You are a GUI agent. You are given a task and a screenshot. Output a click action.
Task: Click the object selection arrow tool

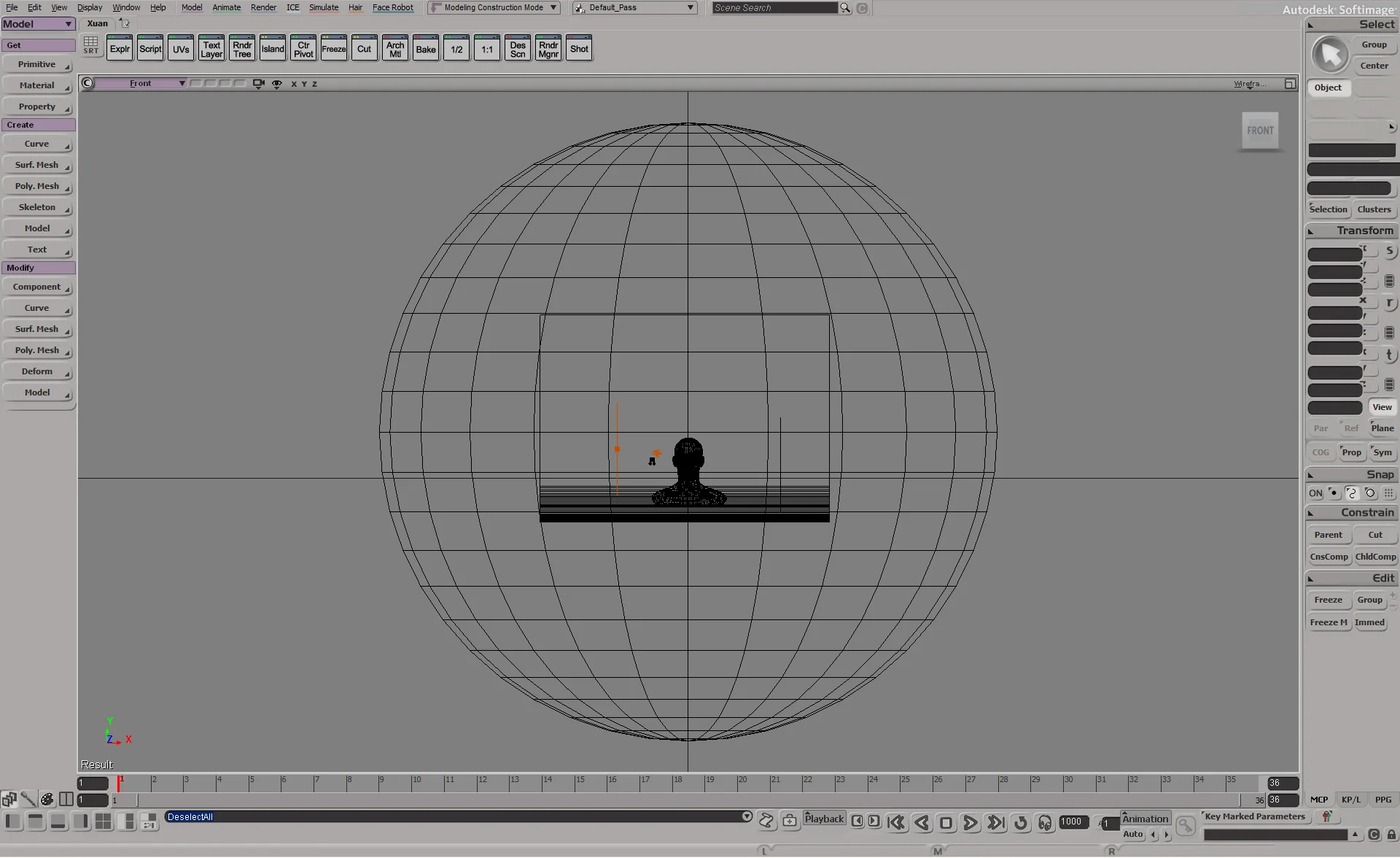[1330, 55]
